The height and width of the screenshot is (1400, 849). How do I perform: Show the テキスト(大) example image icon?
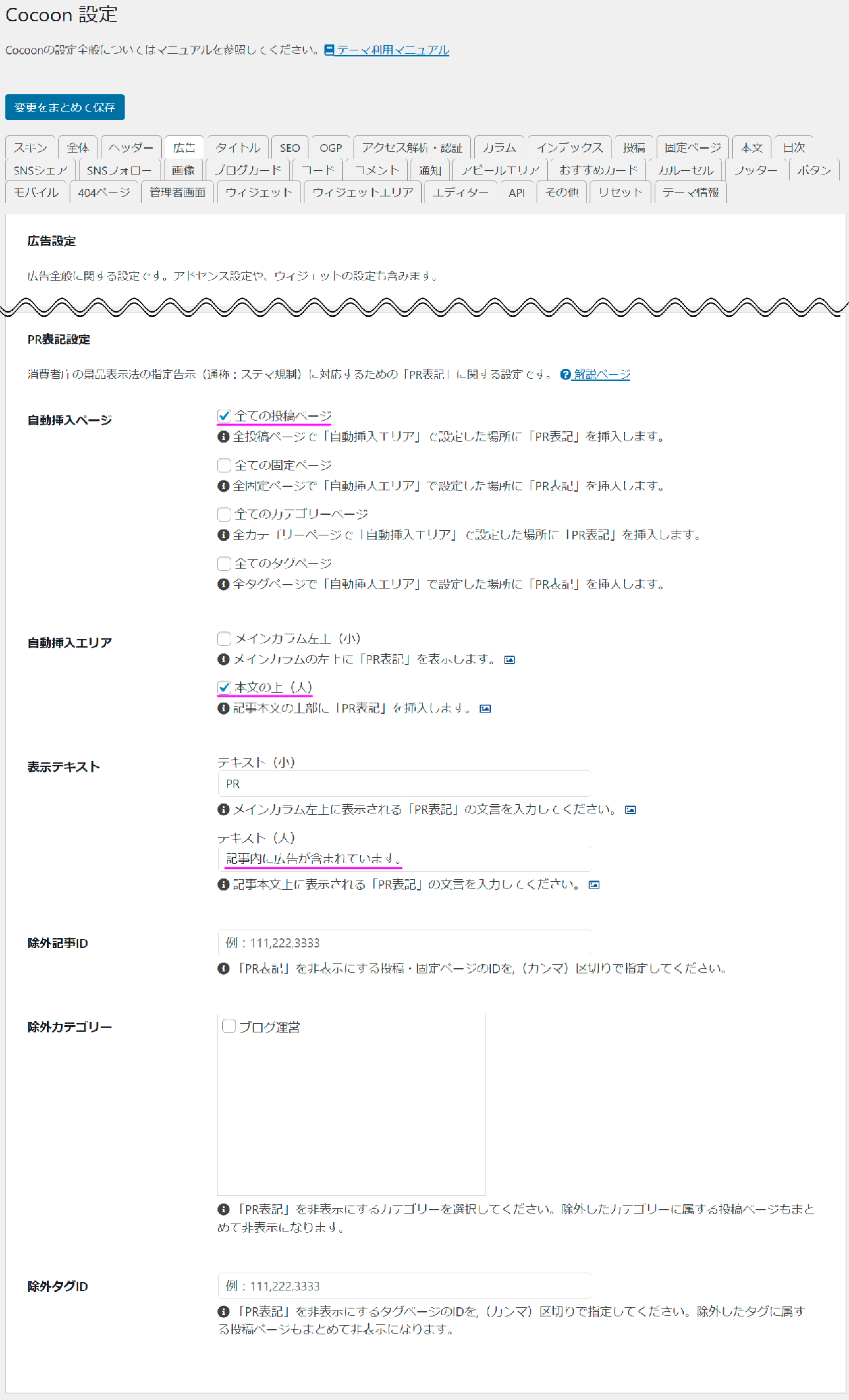coord(594,884)
